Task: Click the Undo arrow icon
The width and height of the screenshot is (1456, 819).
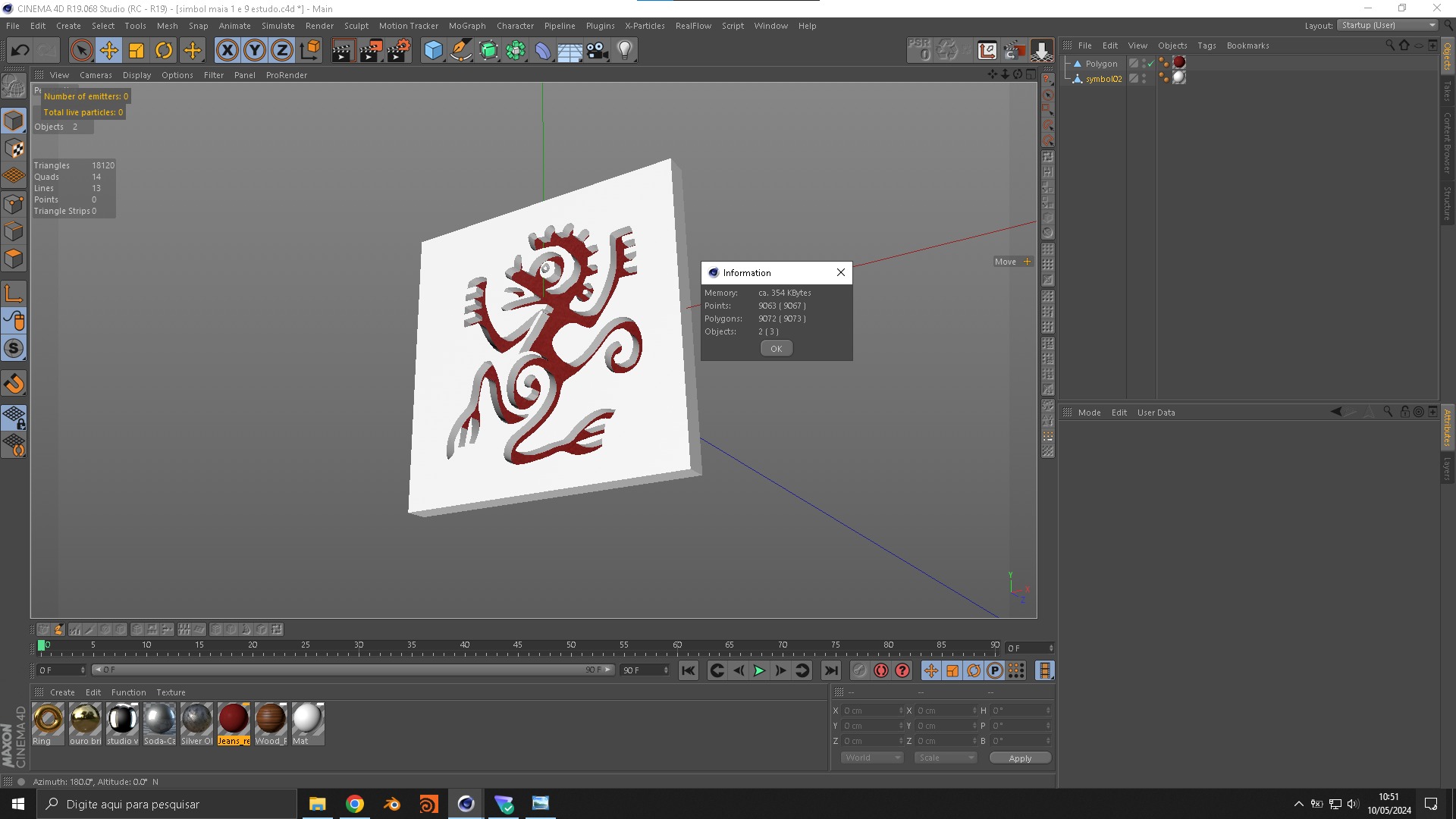Action: 20,51
